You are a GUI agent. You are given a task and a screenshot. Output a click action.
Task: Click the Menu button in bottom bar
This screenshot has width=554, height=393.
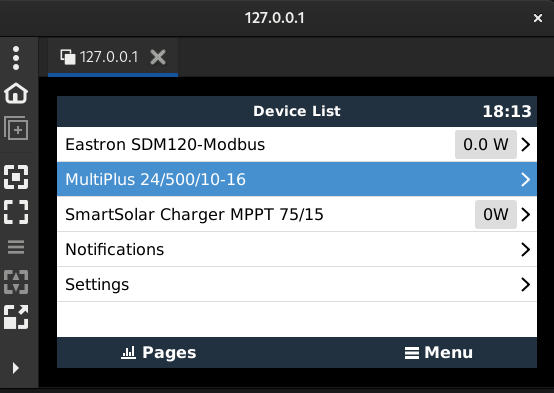coord(438,353)
